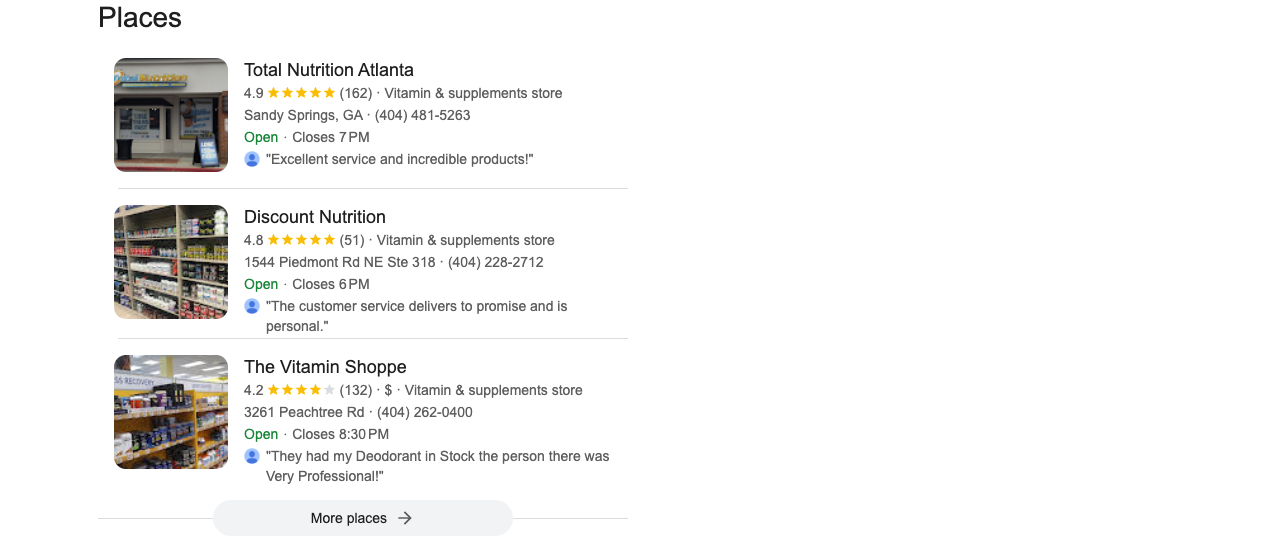The width and height of the screenshot is (1280, 536).
Task: Open The Vitamin Shoppe listing title
Action: pyautogui.click(x=325, y=367)
